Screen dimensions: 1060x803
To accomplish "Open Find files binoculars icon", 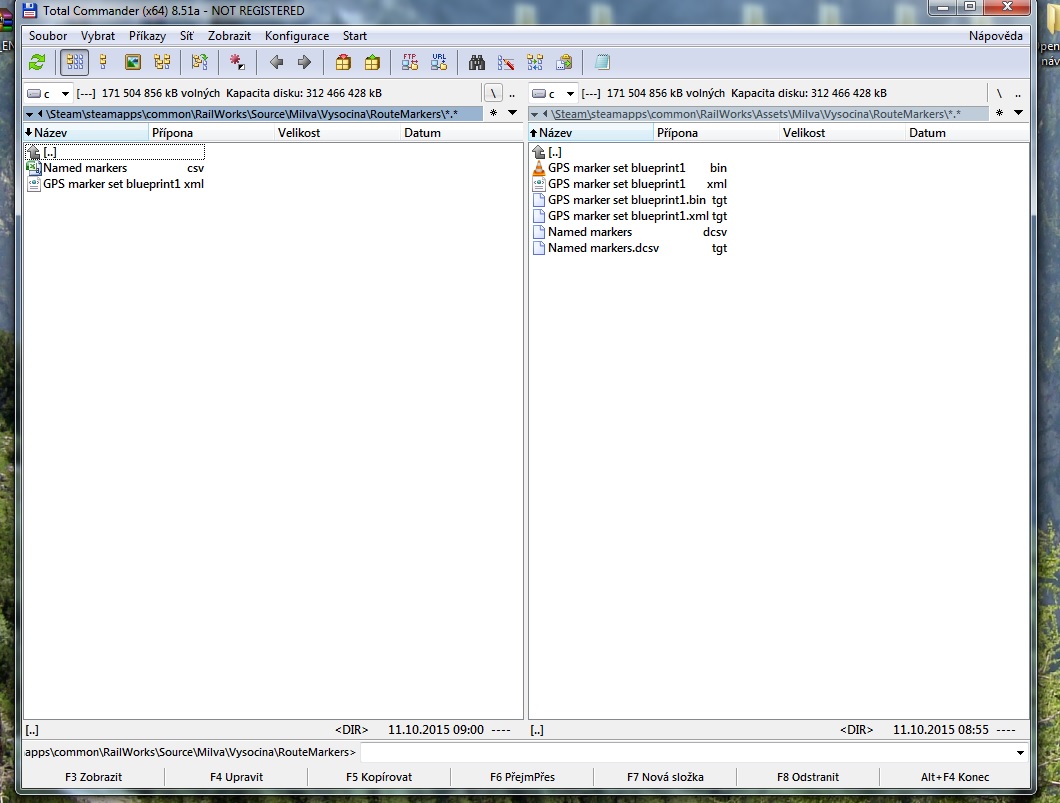I will click(477, 63).
